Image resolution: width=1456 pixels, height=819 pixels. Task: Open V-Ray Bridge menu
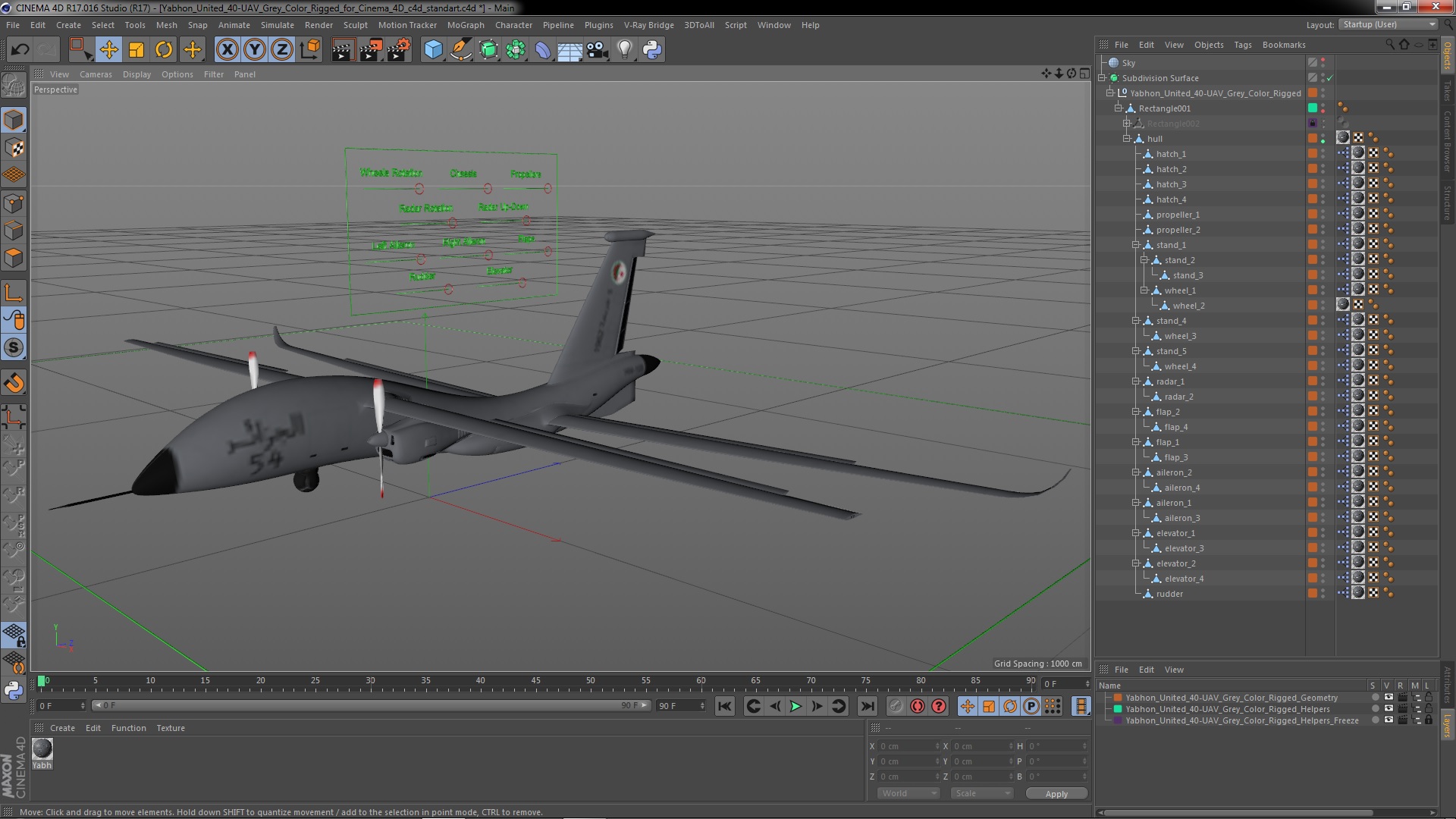(x=648, y=25)
